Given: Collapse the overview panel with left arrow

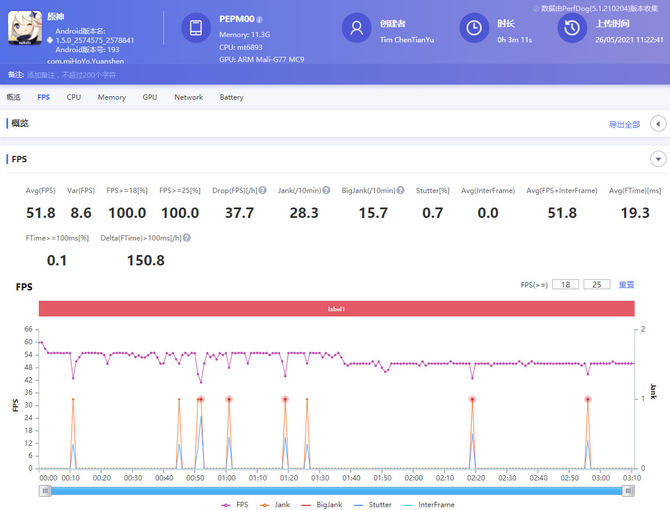Looking at the screenshot, I should click(658, 123).
